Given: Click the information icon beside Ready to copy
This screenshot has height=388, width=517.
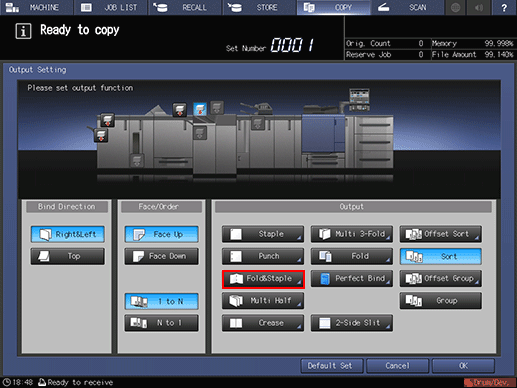Looking at the screenshot, I should 23,31.
